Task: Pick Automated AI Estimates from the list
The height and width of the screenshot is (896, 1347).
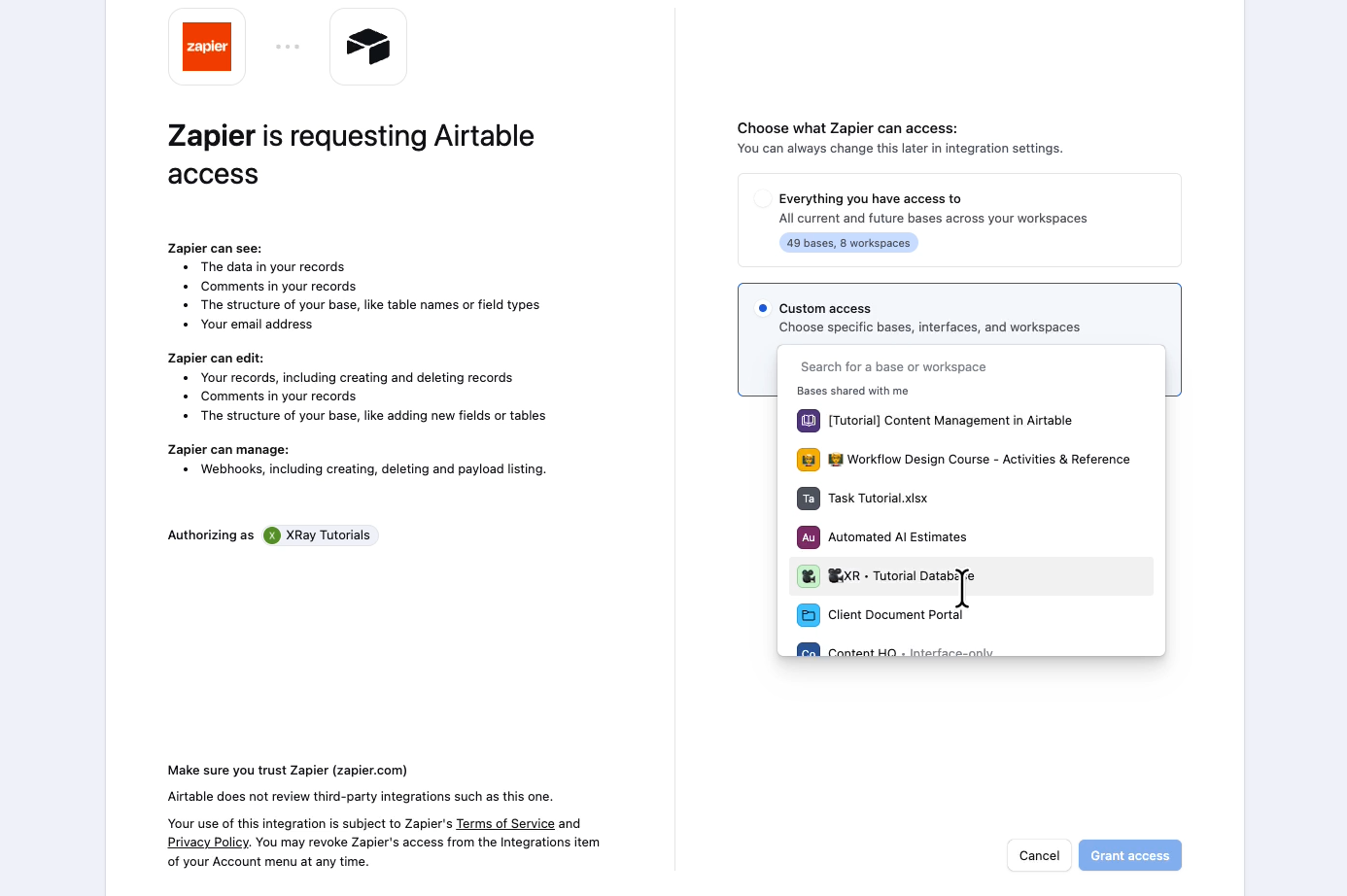Action: tap(971, 537)
